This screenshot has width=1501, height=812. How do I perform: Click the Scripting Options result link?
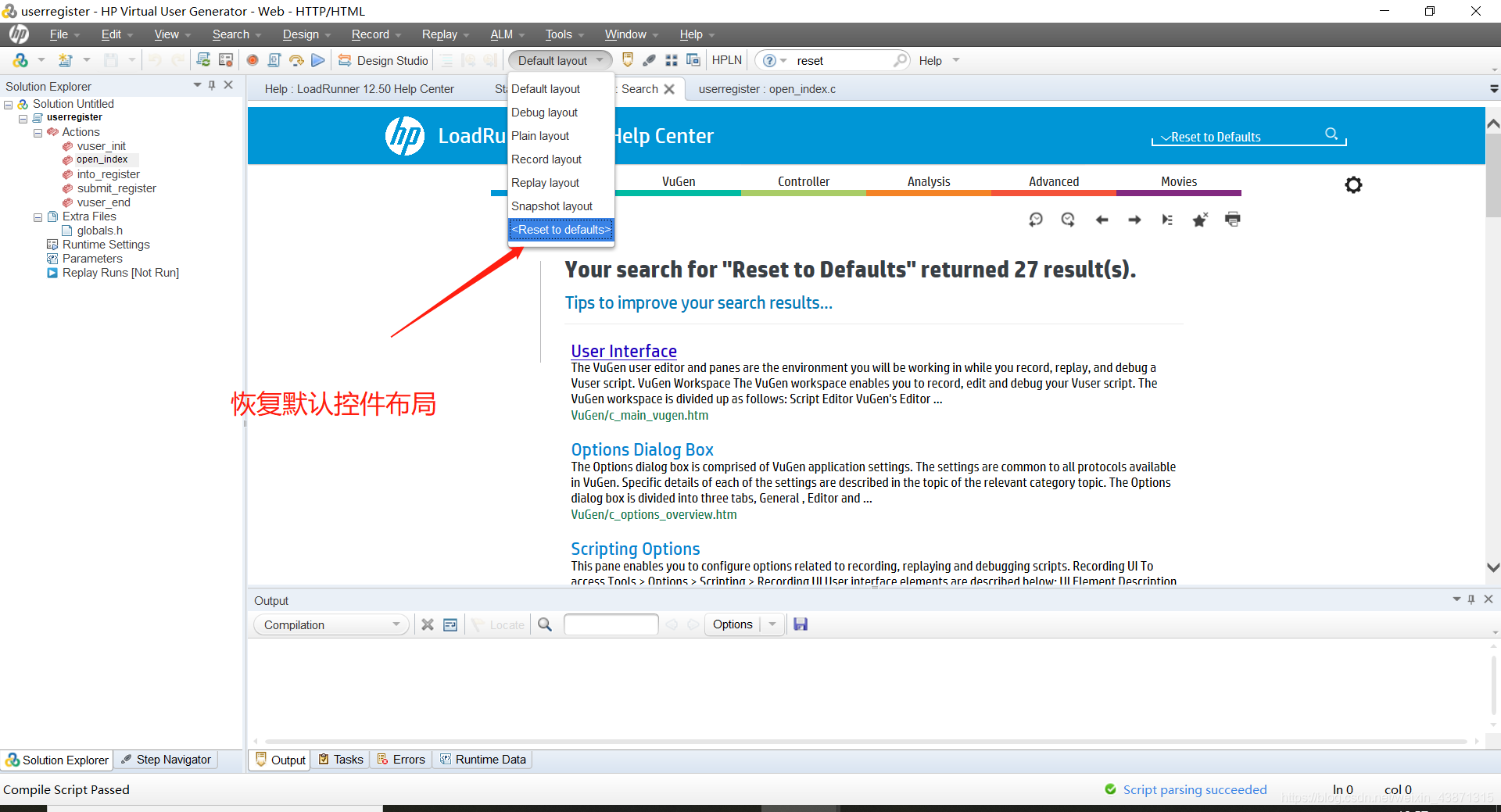(635, 549)
